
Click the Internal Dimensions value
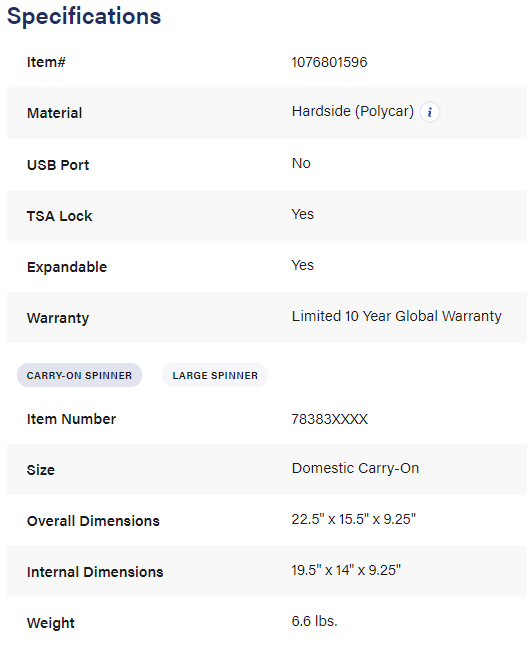tap(346, 570)
